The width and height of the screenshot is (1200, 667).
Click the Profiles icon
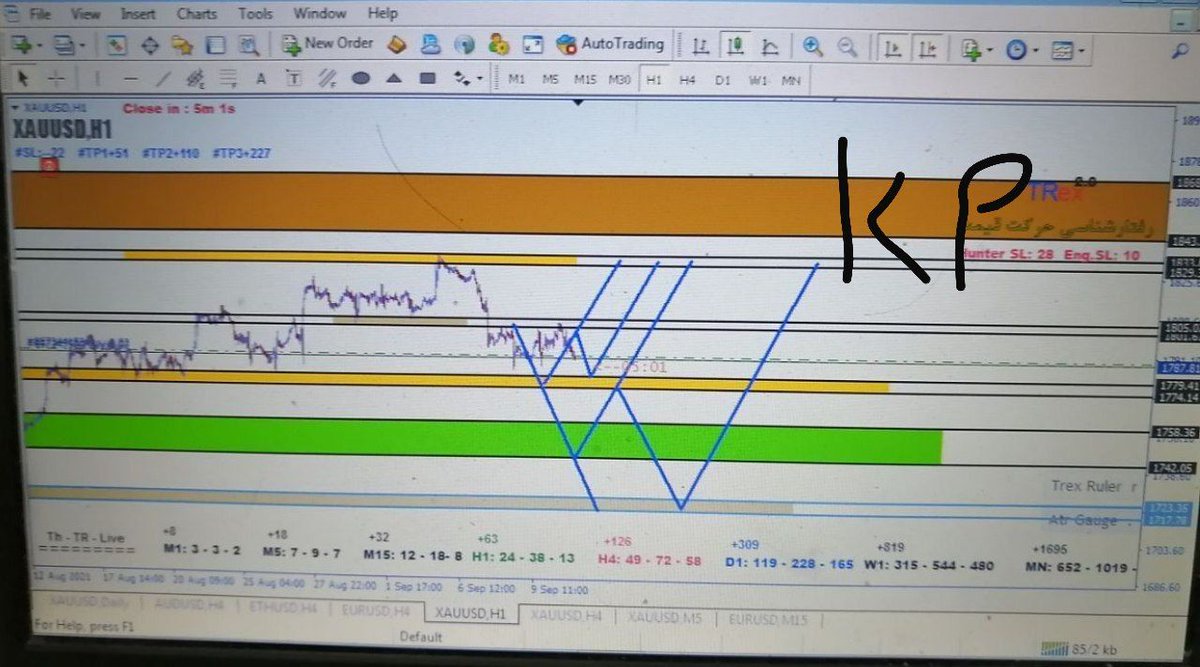(62, 45)
